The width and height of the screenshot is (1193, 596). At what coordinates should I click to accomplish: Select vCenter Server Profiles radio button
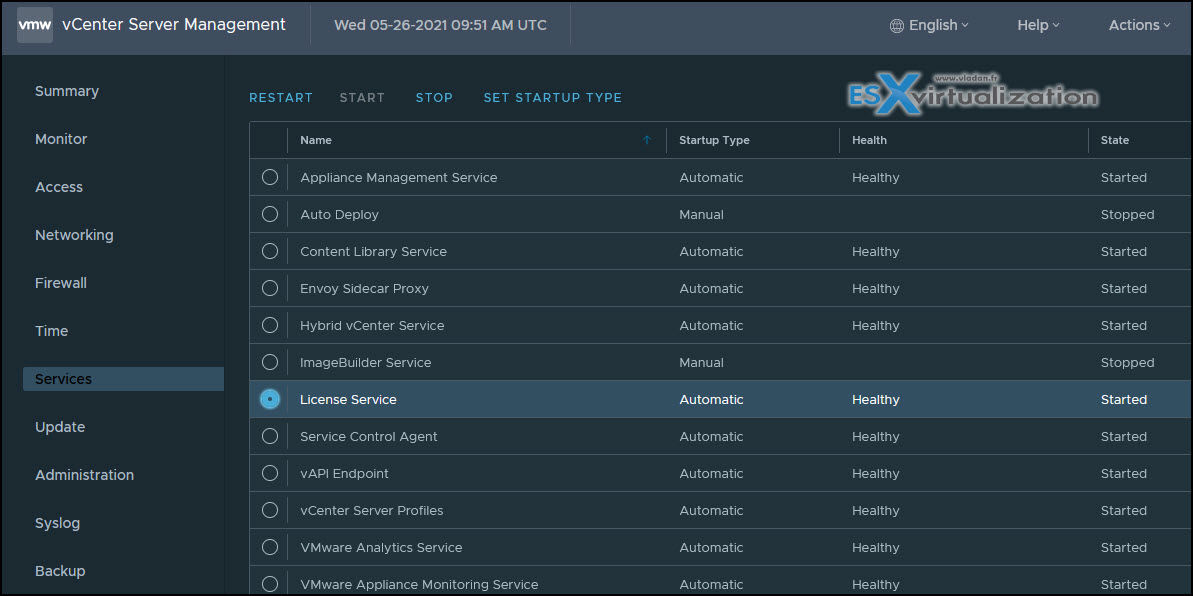pos(270,510)
